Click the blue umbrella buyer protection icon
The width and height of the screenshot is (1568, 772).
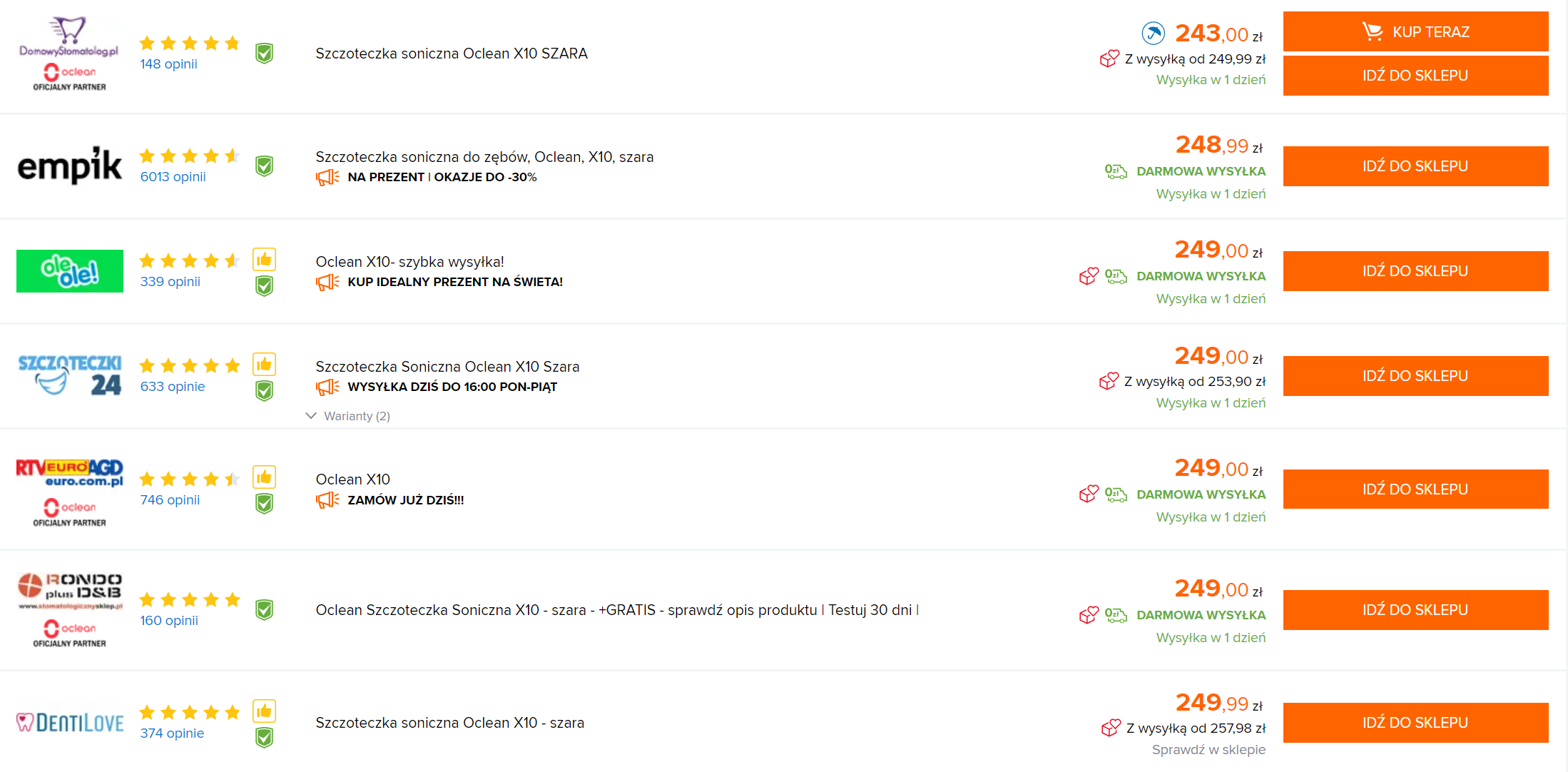coord(1153,33)
